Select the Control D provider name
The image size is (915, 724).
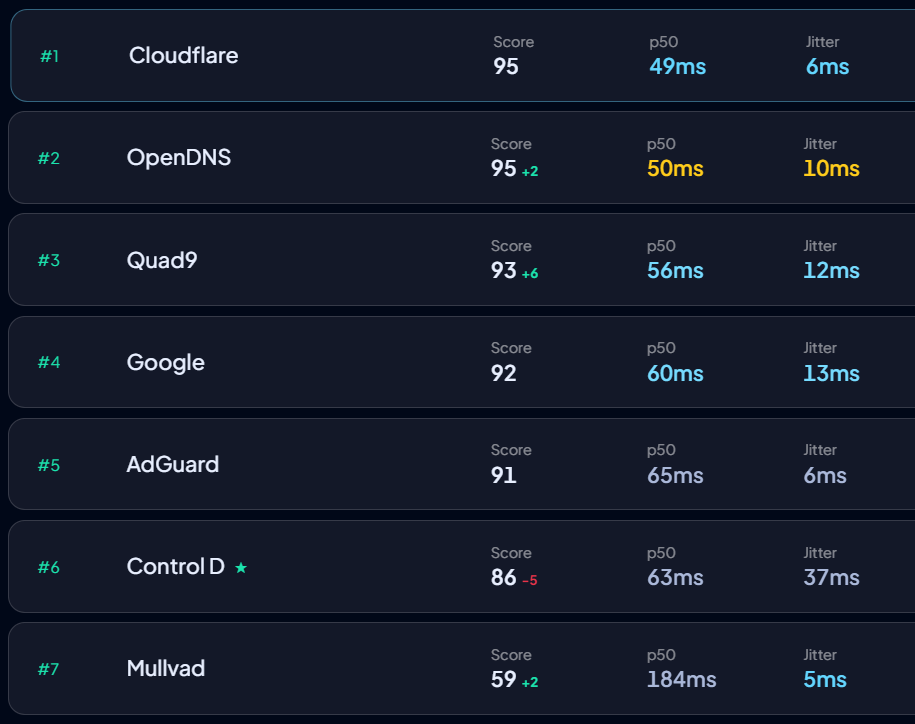[x=176, y=566]
